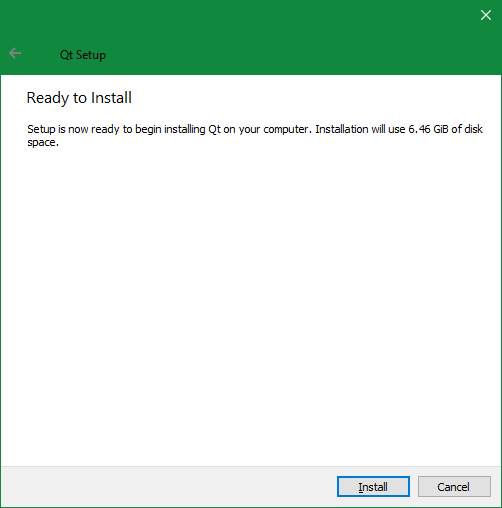This screenshot has width=502, height=508.
Task: Click the Ready to Install heading
Action: click(79, 98)
